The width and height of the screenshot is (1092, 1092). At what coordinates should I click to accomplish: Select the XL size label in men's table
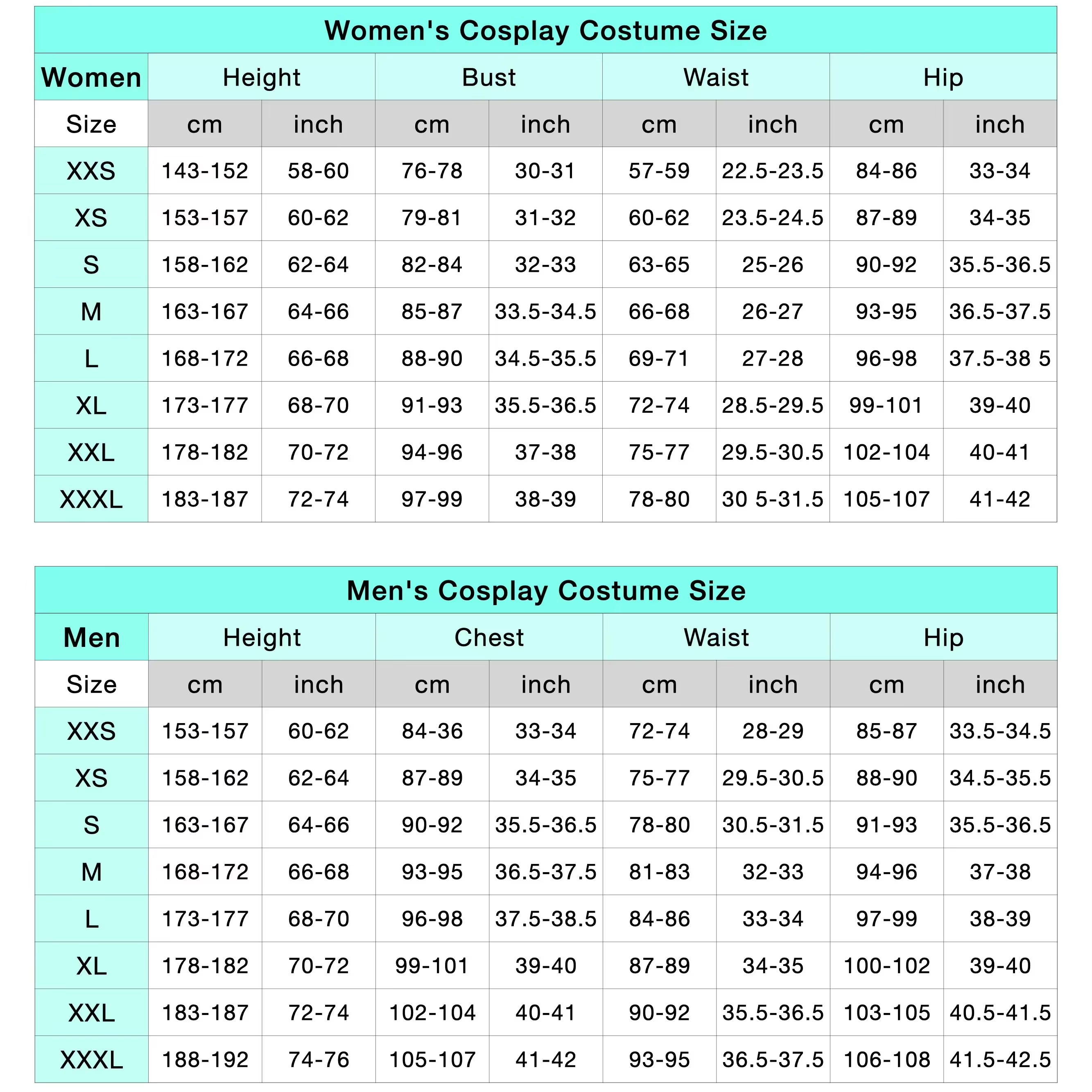(92, 966)
